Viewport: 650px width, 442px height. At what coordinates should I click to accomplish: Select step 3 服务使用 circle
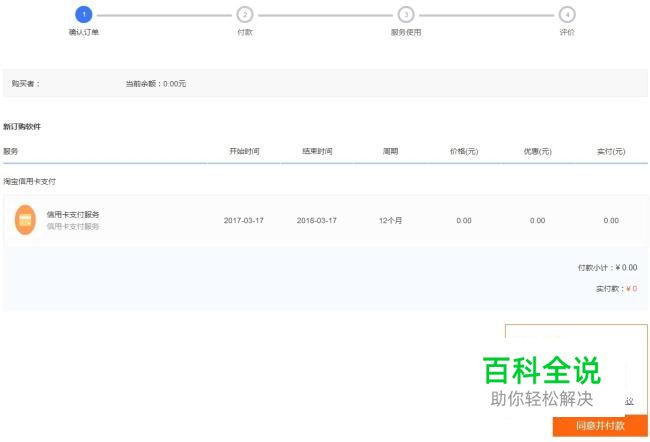pos(406,15)
